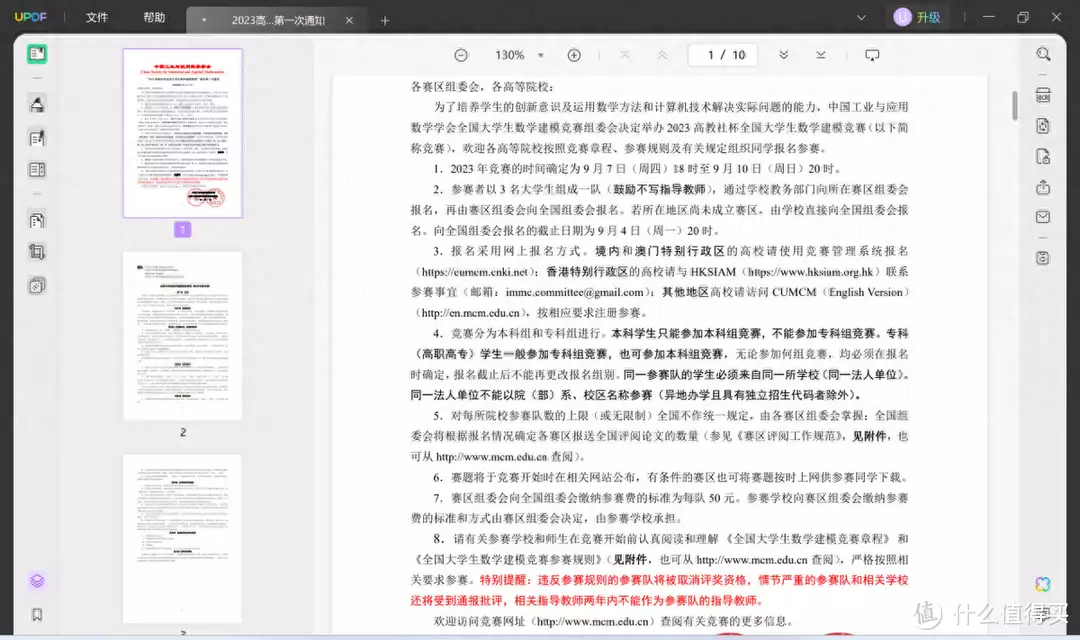Open the 文件 menu
This screenshot has width=1080, height=640.
[97, 18]
